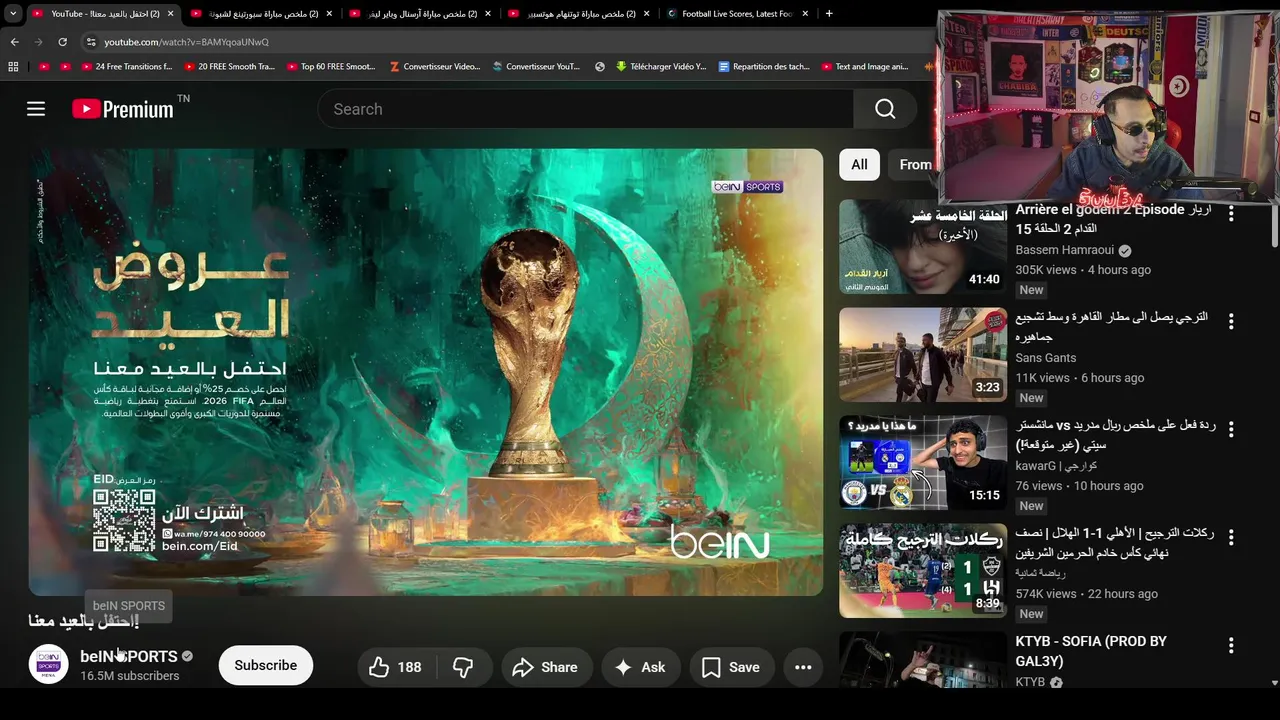Viewport: 1280px width, 720px height.
Task: Subscribe to beIN SPORTS channel
Action: [x=266, y=665]
